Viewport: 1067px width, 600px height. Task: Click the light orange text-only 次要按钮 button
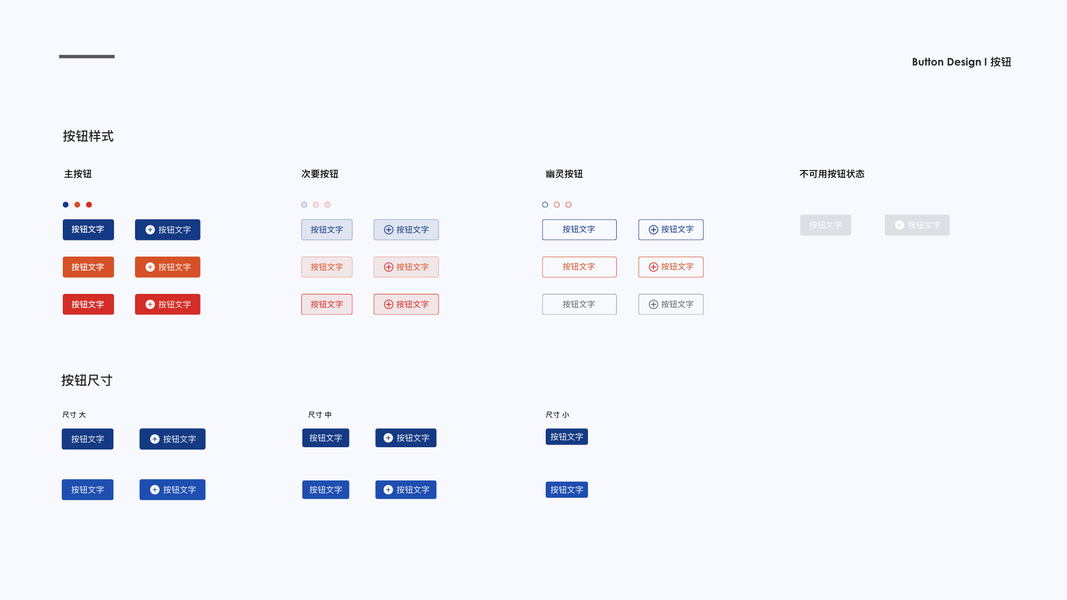(x=326, y=267)
